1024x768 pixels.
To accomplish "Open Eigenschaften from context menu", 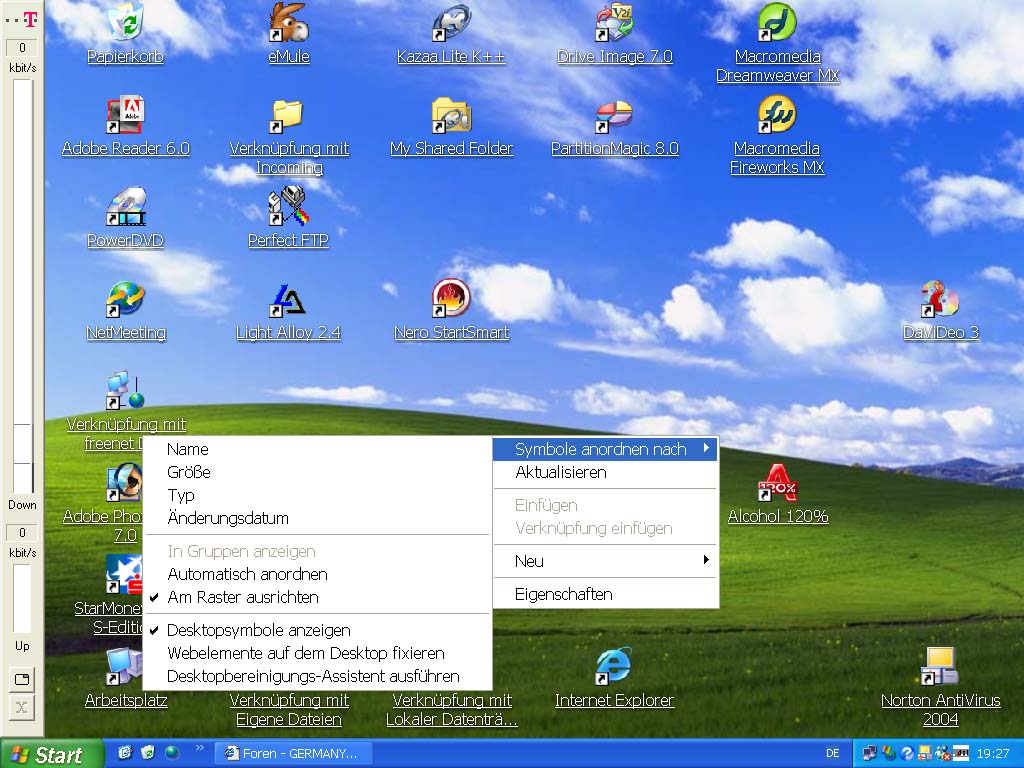I will coord(605,594).
